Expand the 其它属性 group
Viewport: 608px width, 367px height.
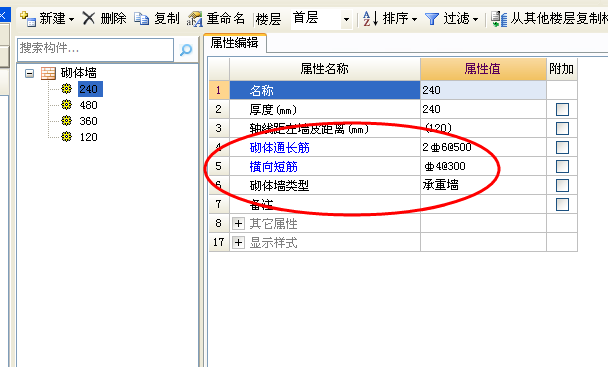(x=238, y=223)
